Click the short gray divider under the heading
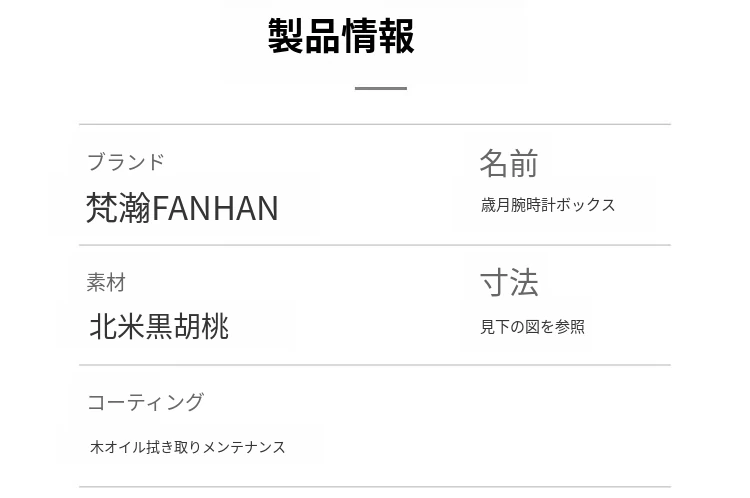750x498 pixels. pyautogui.click(x=380, y=89)
